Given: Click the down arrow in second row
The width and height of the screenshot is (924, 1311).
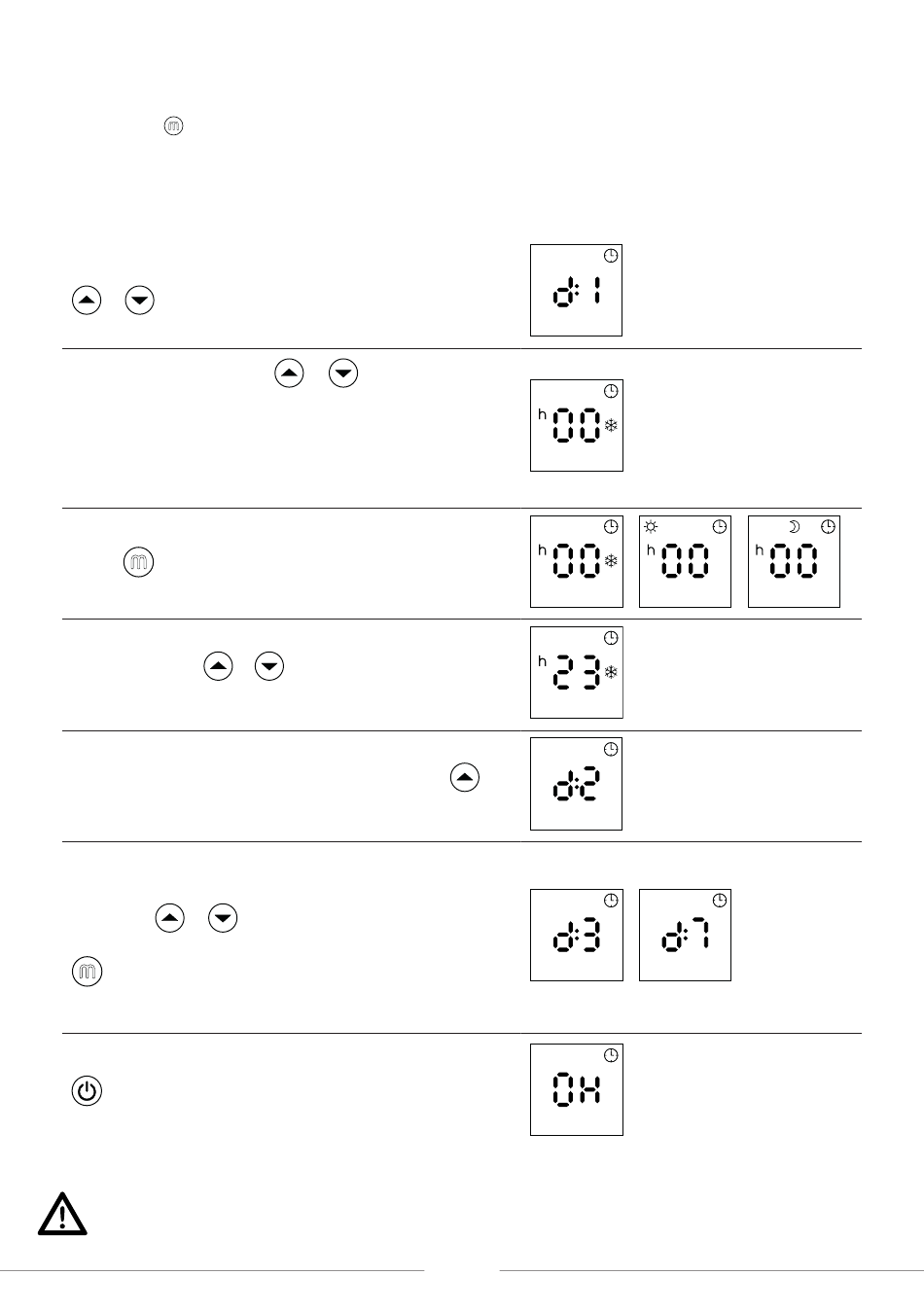Looking at the screenshot, I should tap(344, 373).
